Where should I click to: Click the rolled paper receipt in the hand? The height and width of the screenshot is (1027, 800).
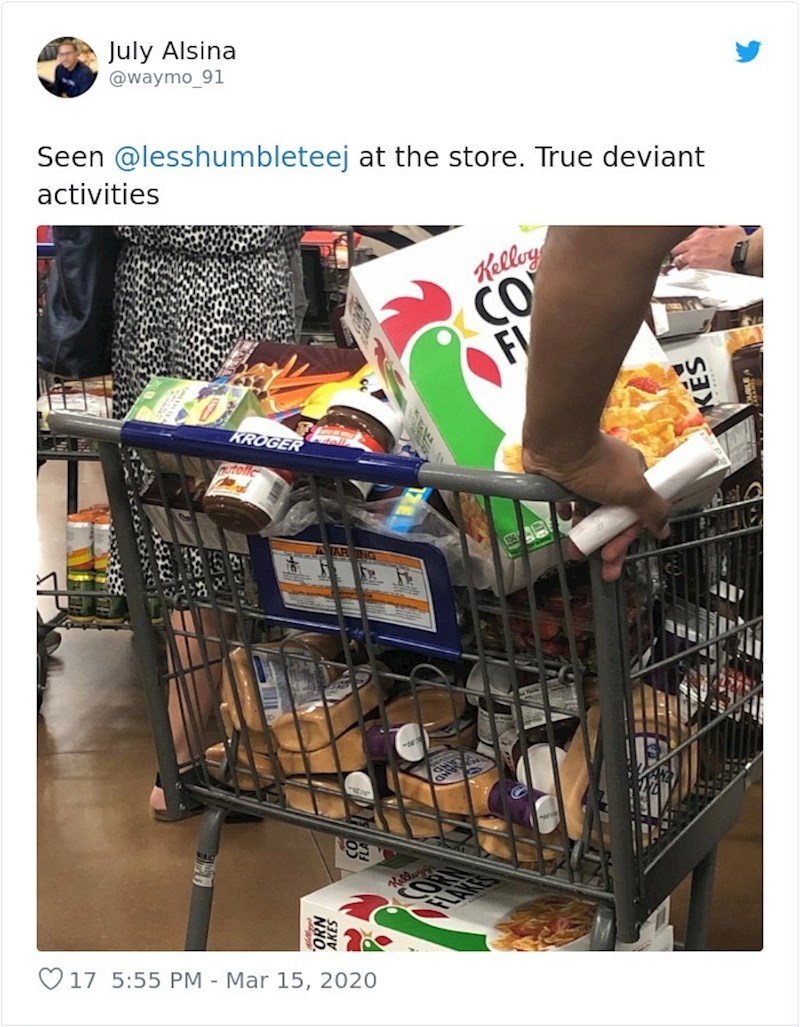click(643, 498)
